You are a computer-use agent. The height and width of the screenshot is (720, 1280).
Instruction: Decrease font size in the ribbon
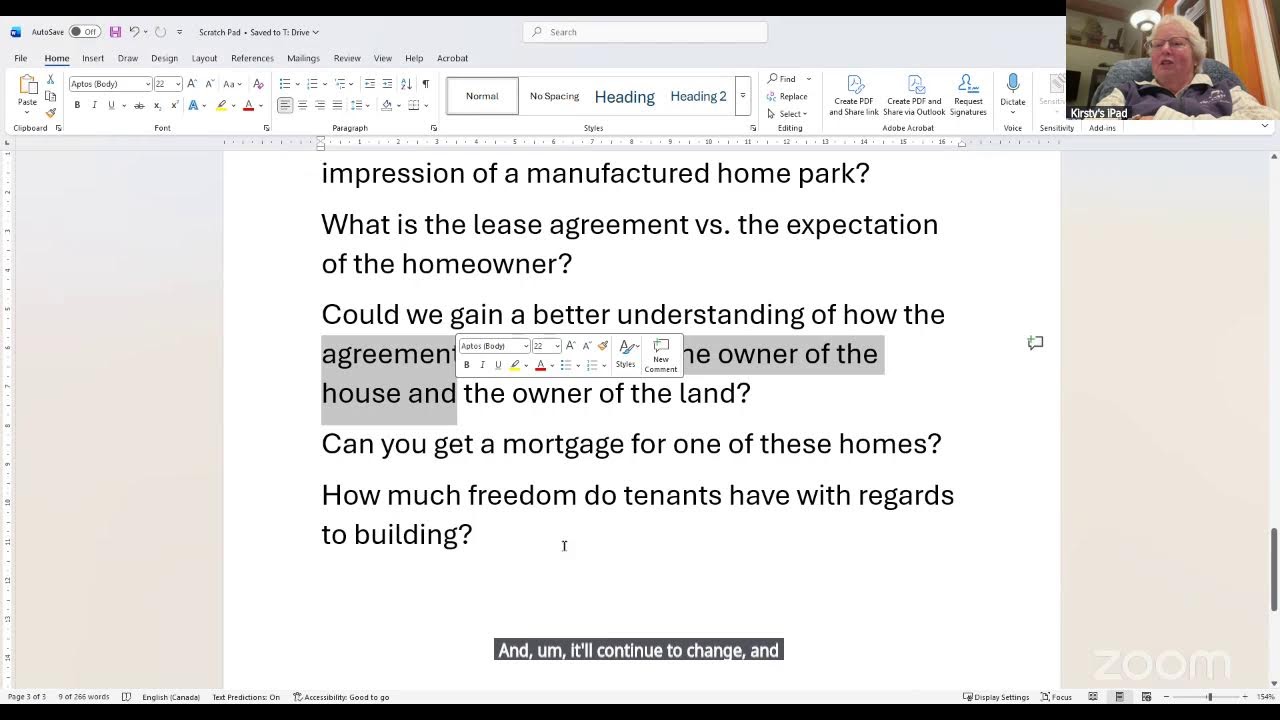point(208,84)
